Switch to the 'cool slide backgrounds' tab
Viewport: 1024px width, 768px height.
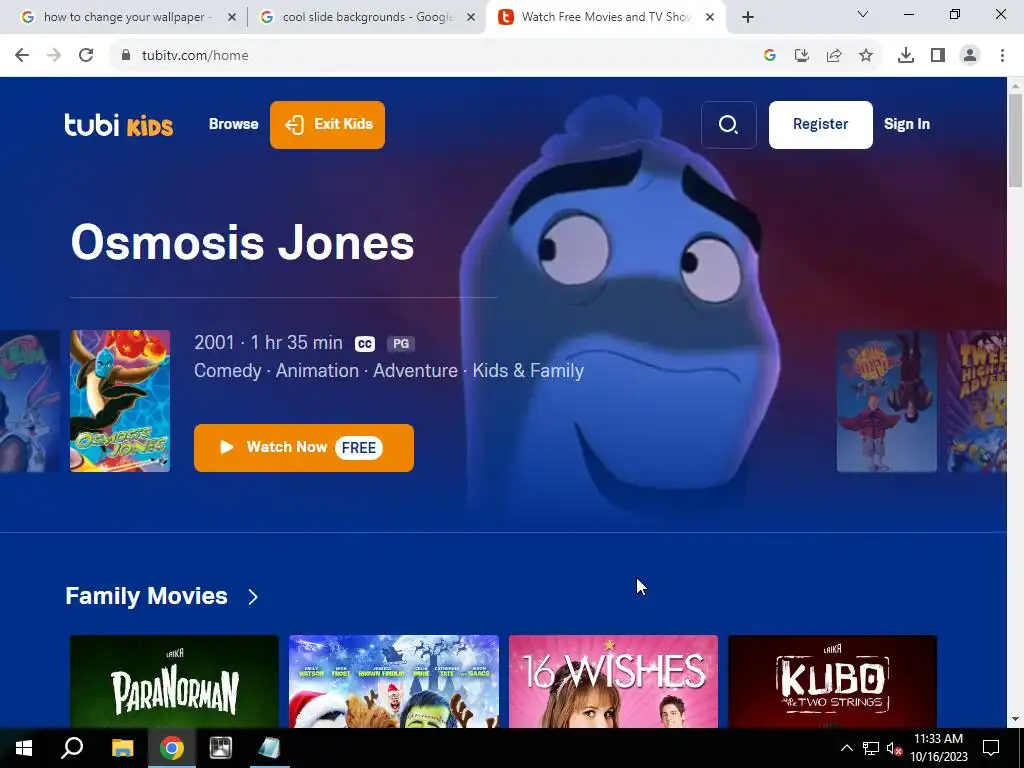366,17
